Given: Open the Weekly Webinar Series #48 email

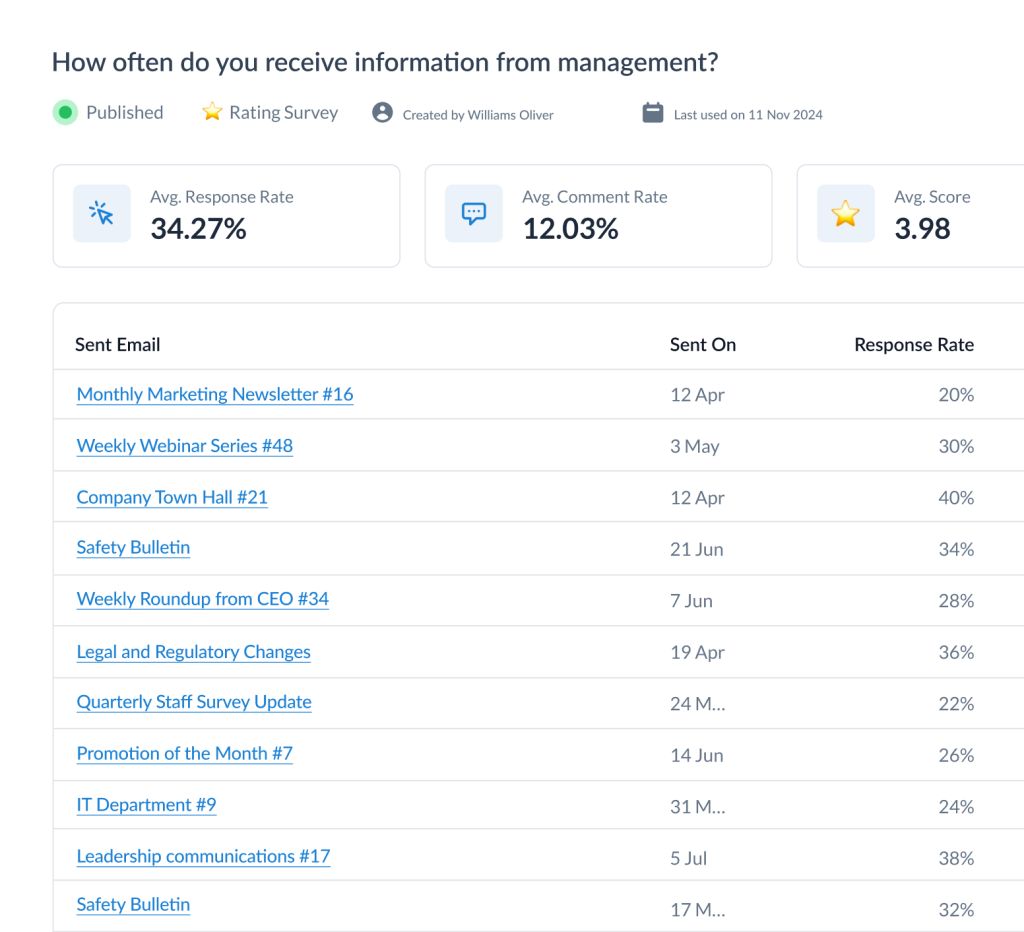Looking at the screenshot, I should 184,446.
